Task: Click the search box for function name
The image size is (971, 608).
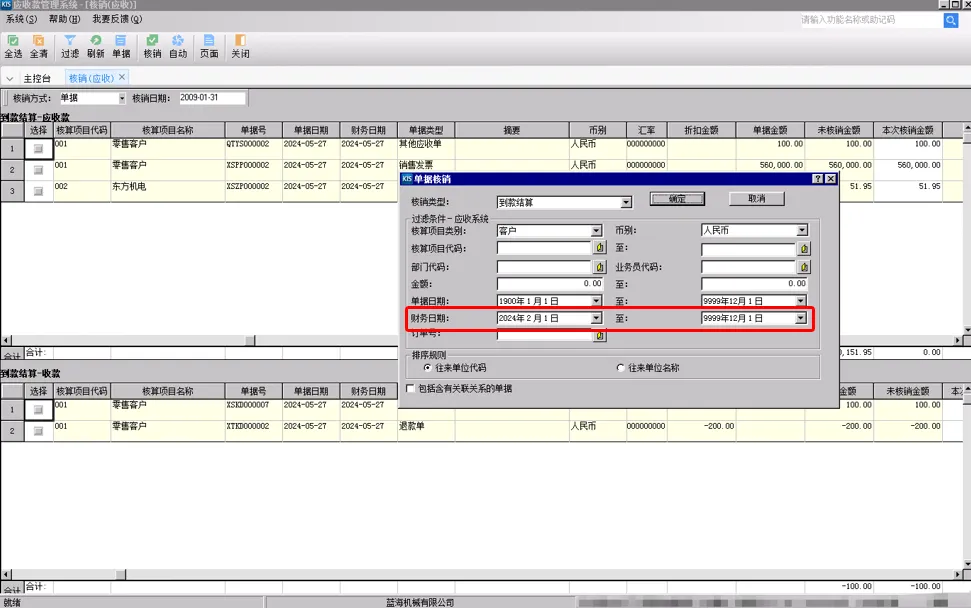Action: 870,20
